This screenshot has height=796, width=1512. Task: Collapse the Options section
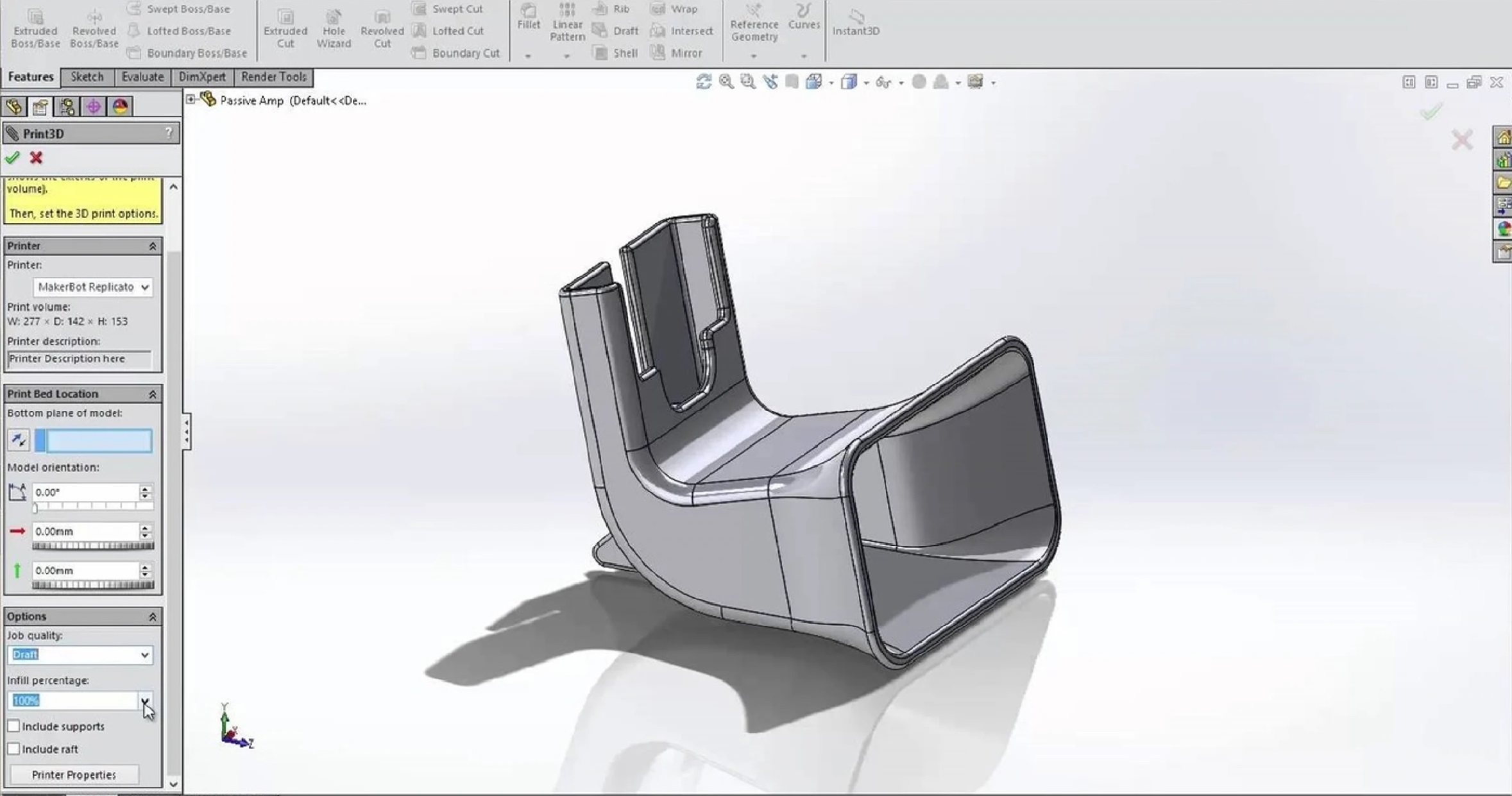point(153,616)
